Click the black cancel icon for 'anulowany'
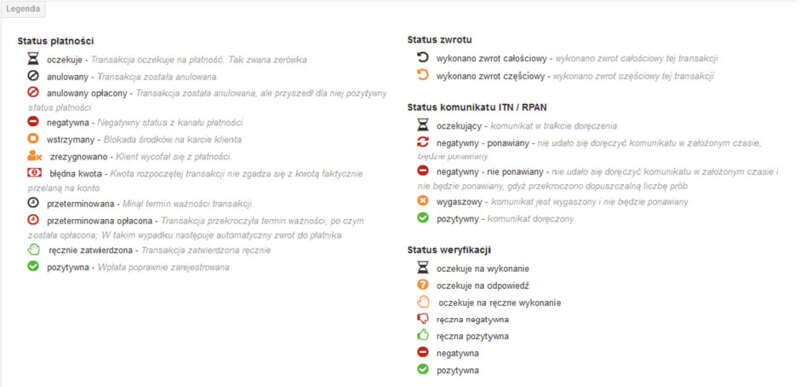Screen dimensions: 800x387 [x=33, y=76]
